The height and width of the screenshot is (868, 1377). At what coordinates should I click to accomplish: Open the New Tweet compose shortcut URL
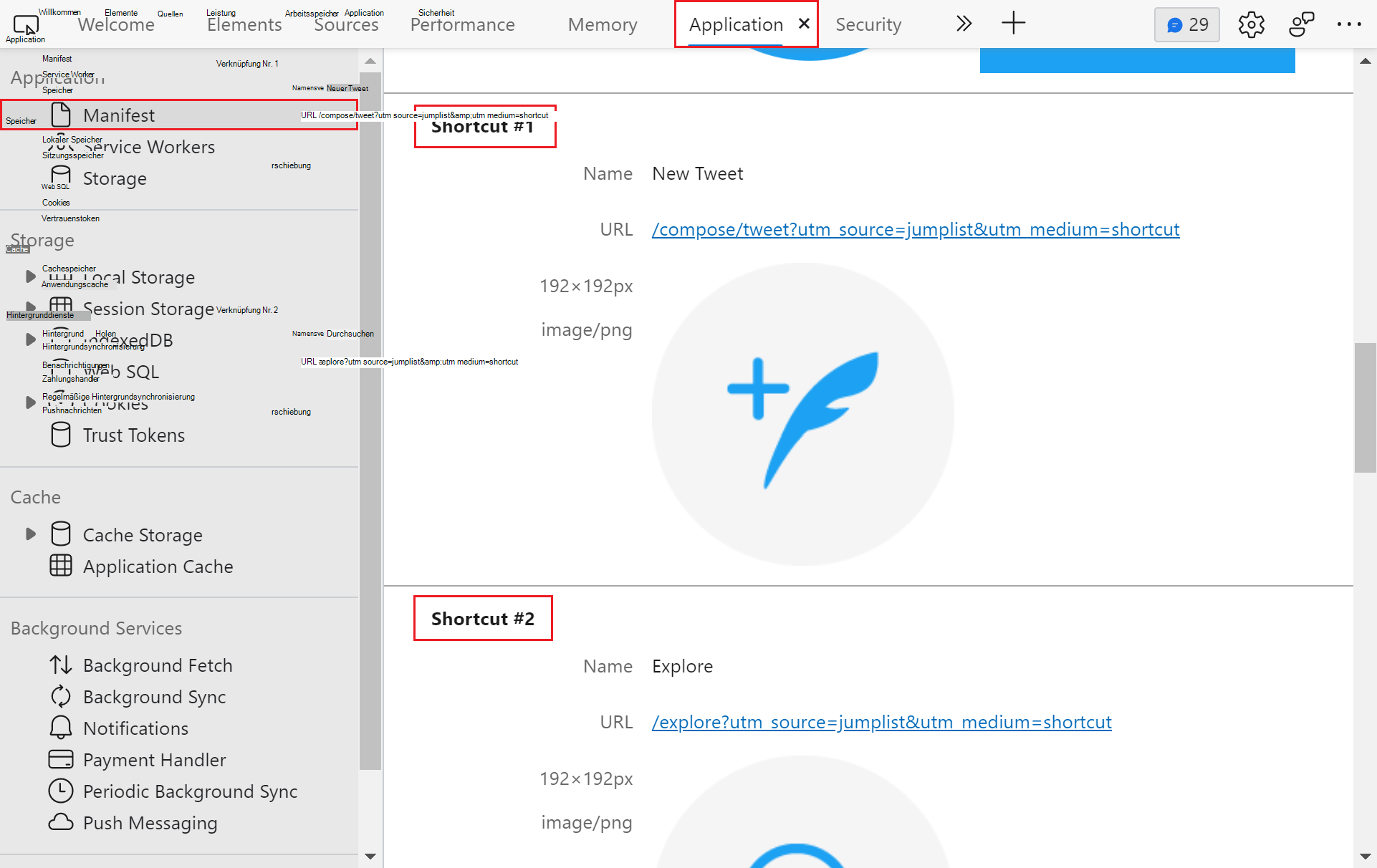(x=916, y=229)
